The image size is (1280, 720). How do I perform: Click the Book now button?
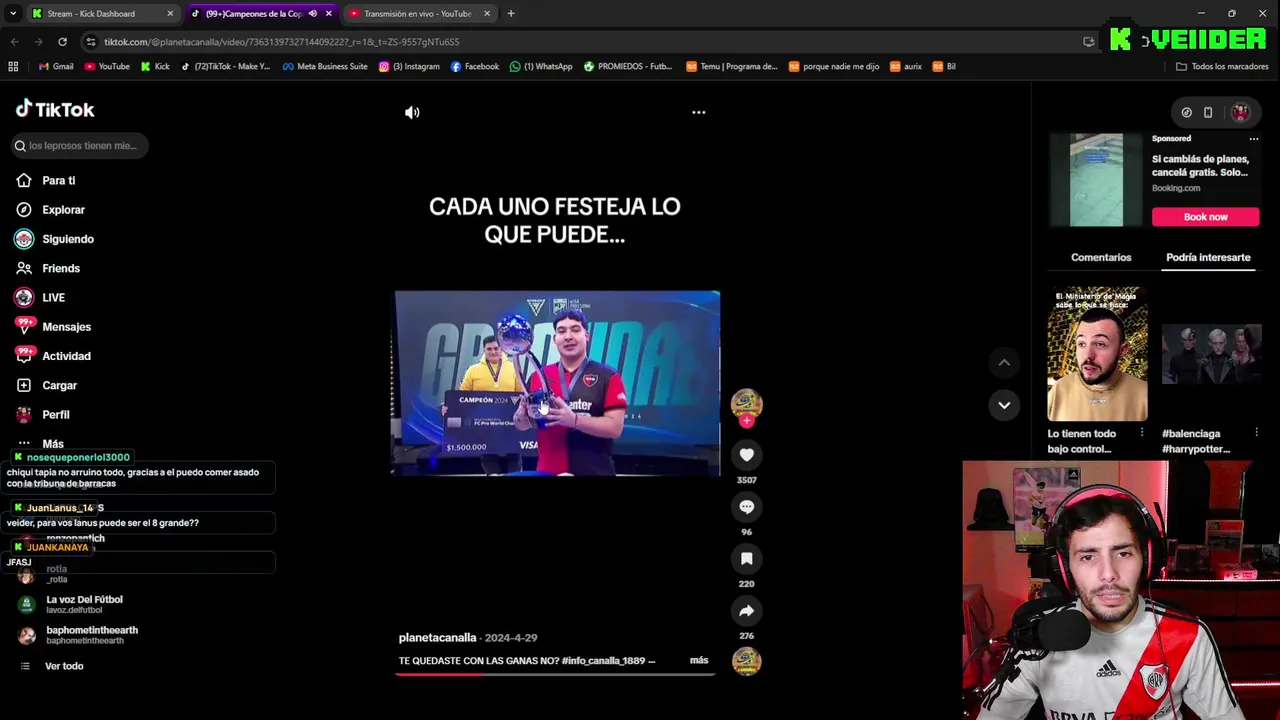(1205, 217)
